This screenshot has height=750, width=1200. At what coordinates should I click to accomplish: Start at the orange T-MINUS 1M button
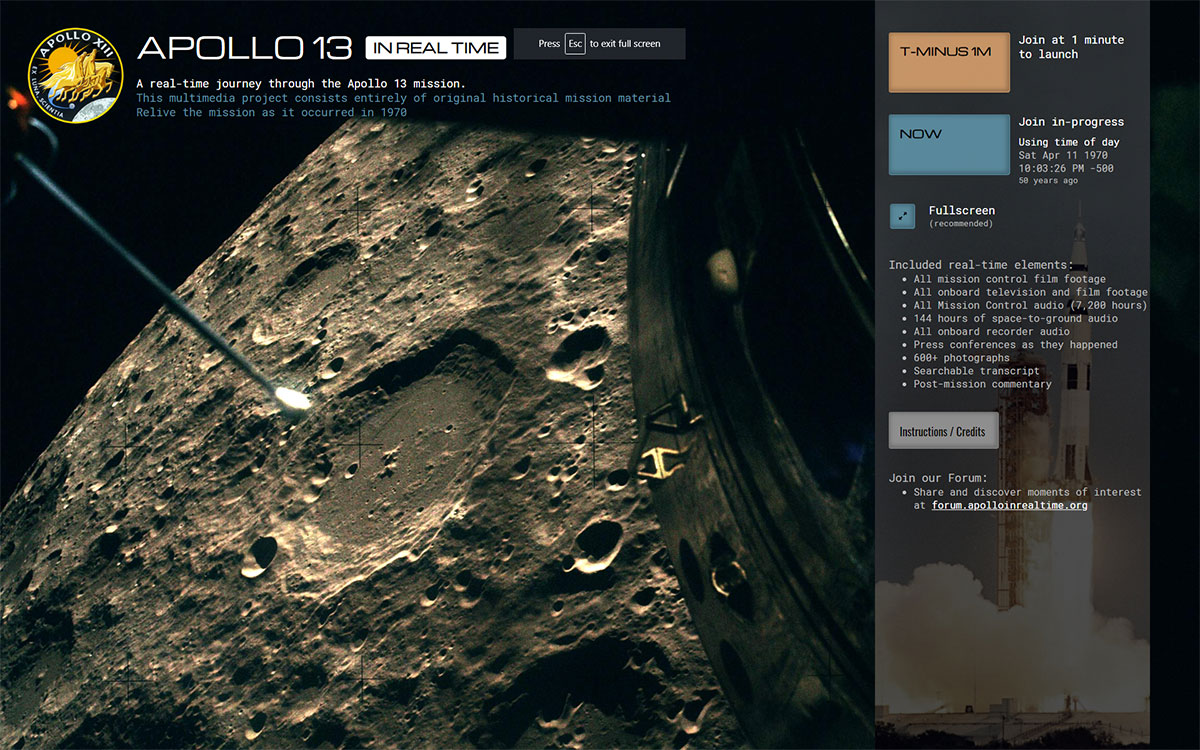(x=949, y=62)
